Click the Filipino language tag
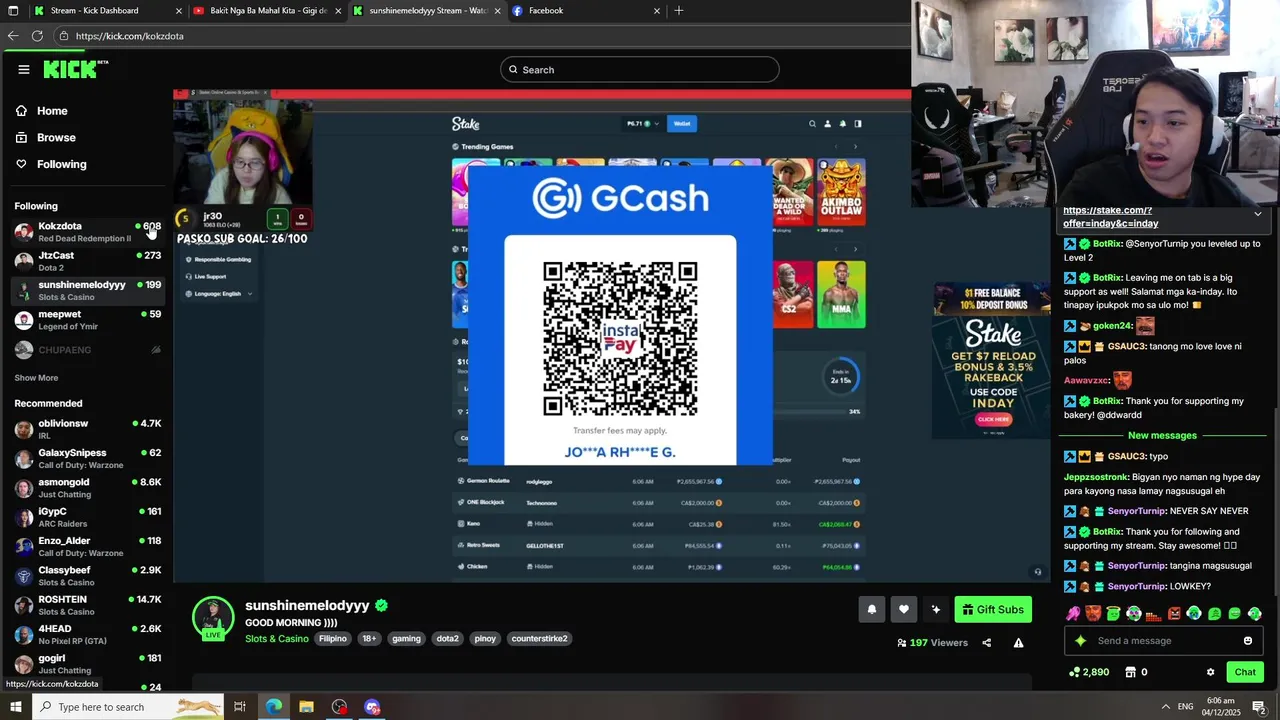 333,639
